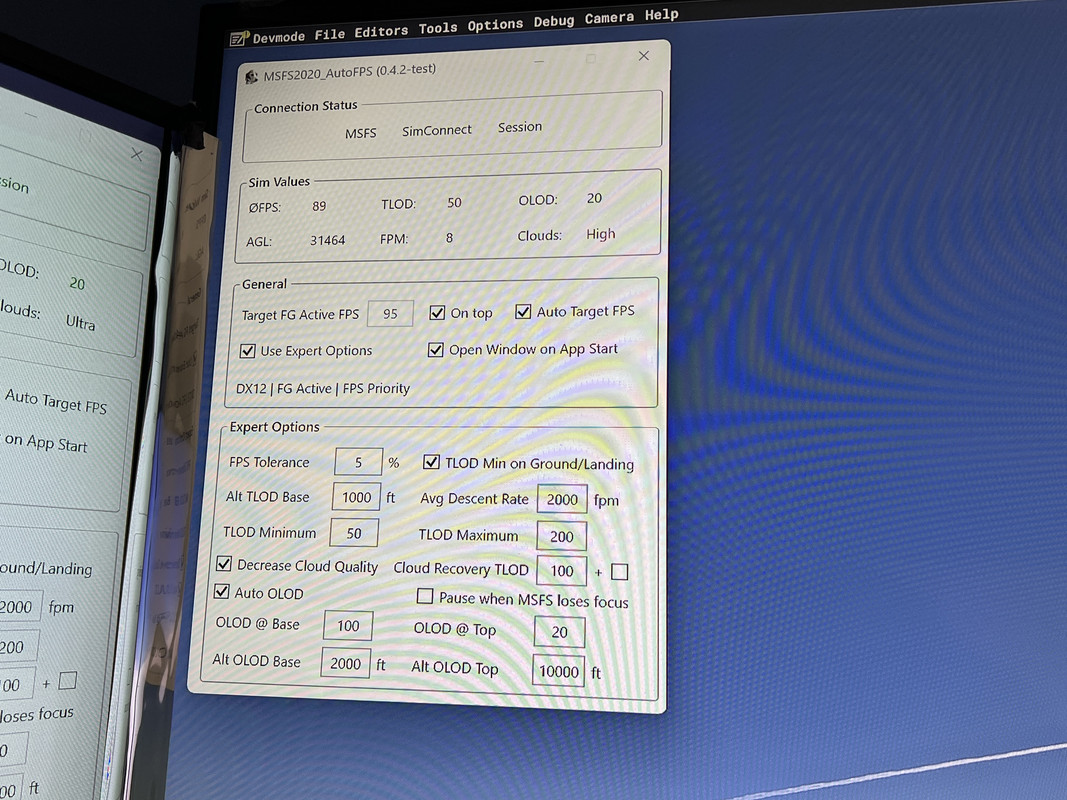Toggle Decrease Cloud Quality checkbox
This screenshot has width=1067, height=800.
point(224,564)
